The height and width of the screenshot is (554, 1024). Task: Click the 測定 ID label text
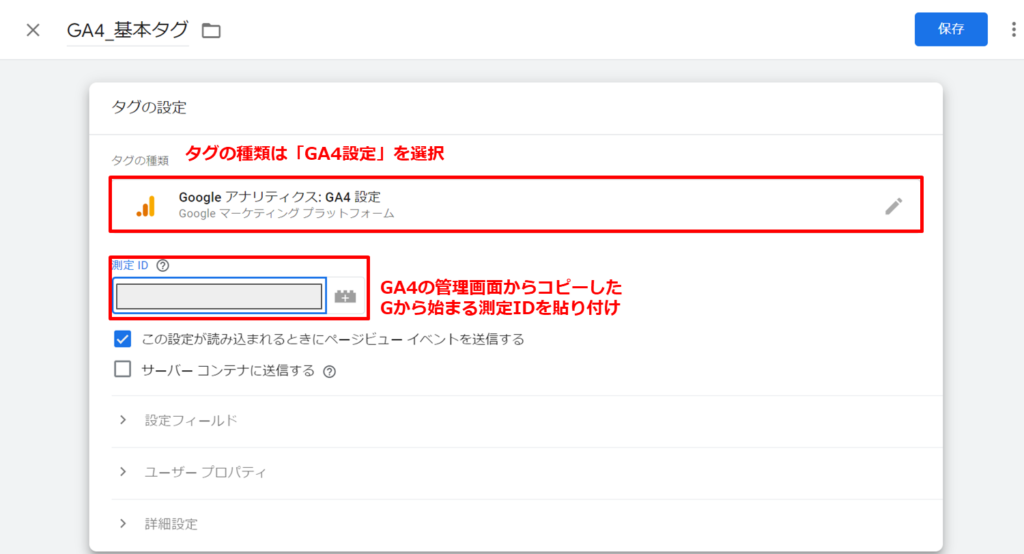(x=130, y=265)
